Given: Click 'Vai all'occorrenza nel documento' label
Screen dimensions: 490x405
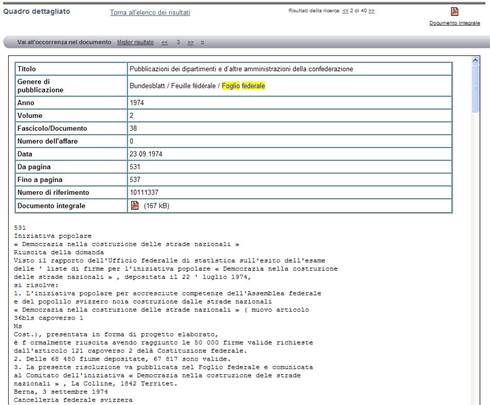Looking at the screenshot, I should tap(64, 42).
